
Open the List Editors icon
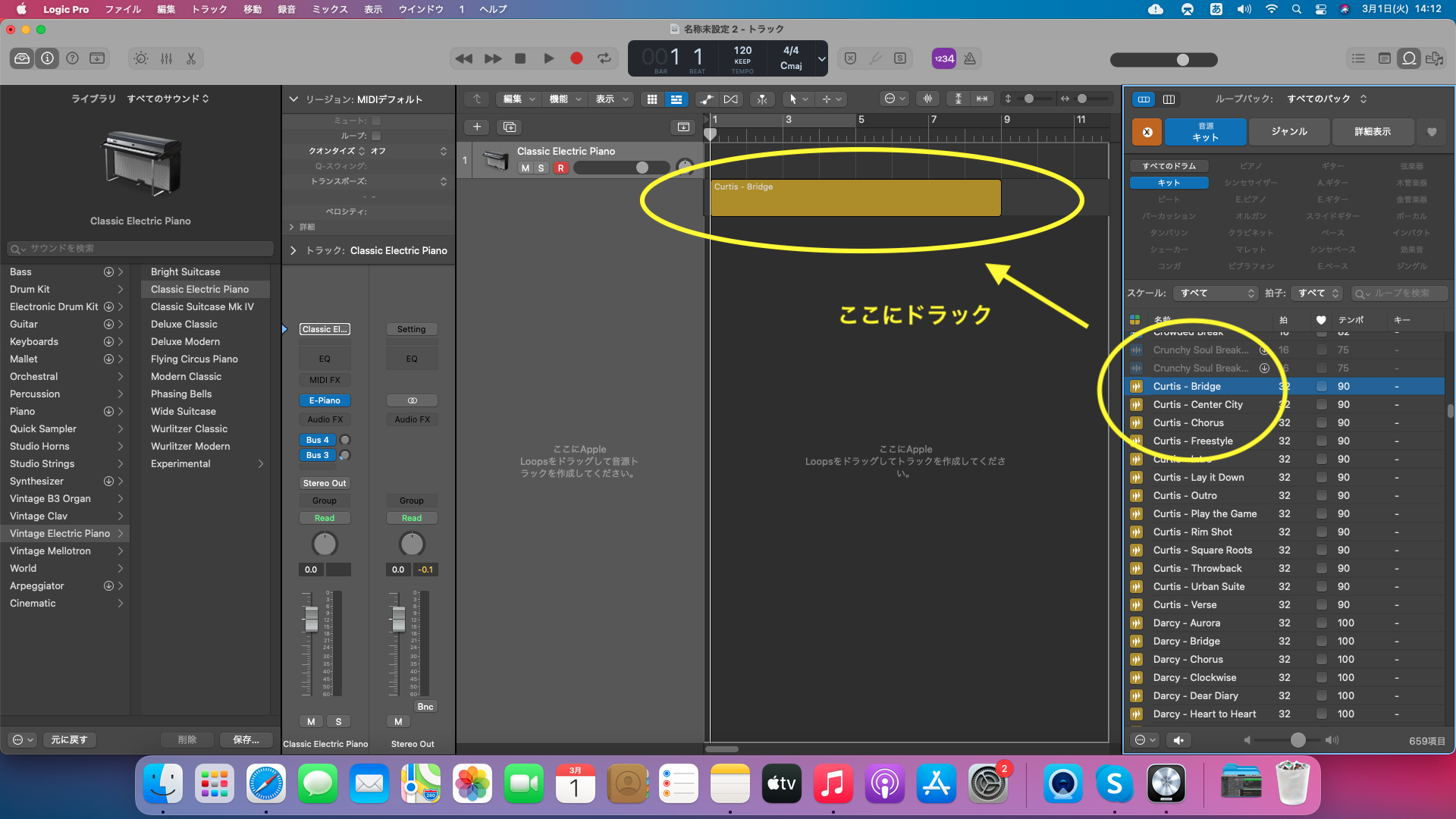(1358, 58)
